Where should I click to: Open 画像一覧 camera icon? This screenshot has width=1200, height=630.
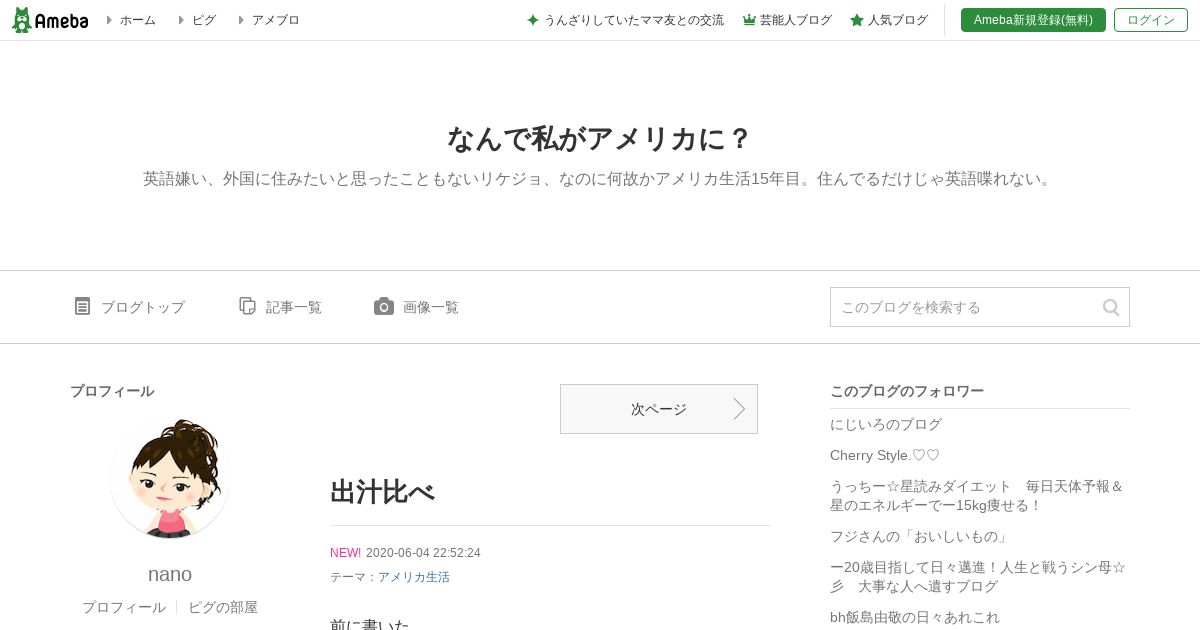(384, 306)
